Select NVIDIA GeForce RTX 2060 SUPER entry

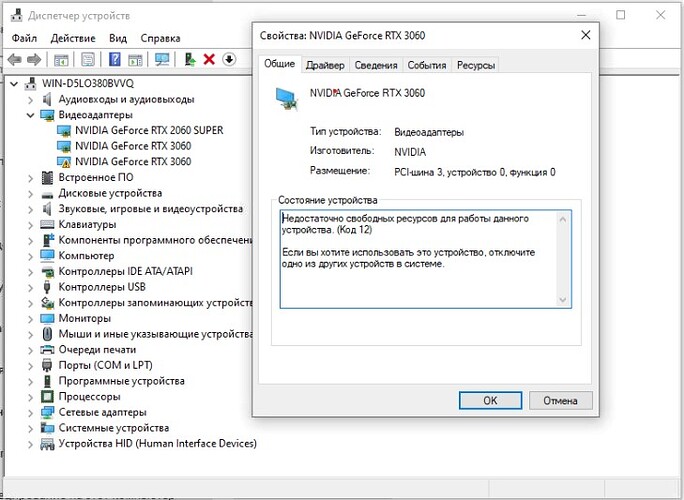click(149, 130)
